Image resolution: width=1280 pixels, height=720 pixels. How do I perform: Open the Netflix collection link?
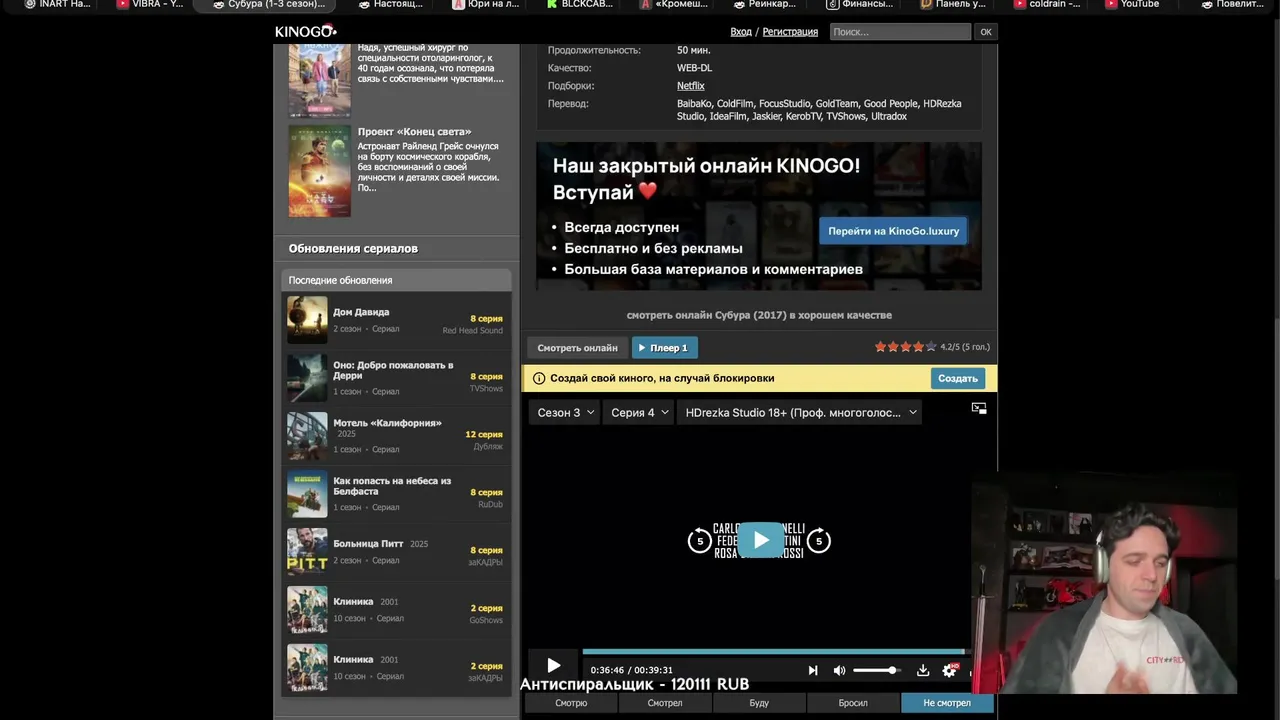[690, 86]
